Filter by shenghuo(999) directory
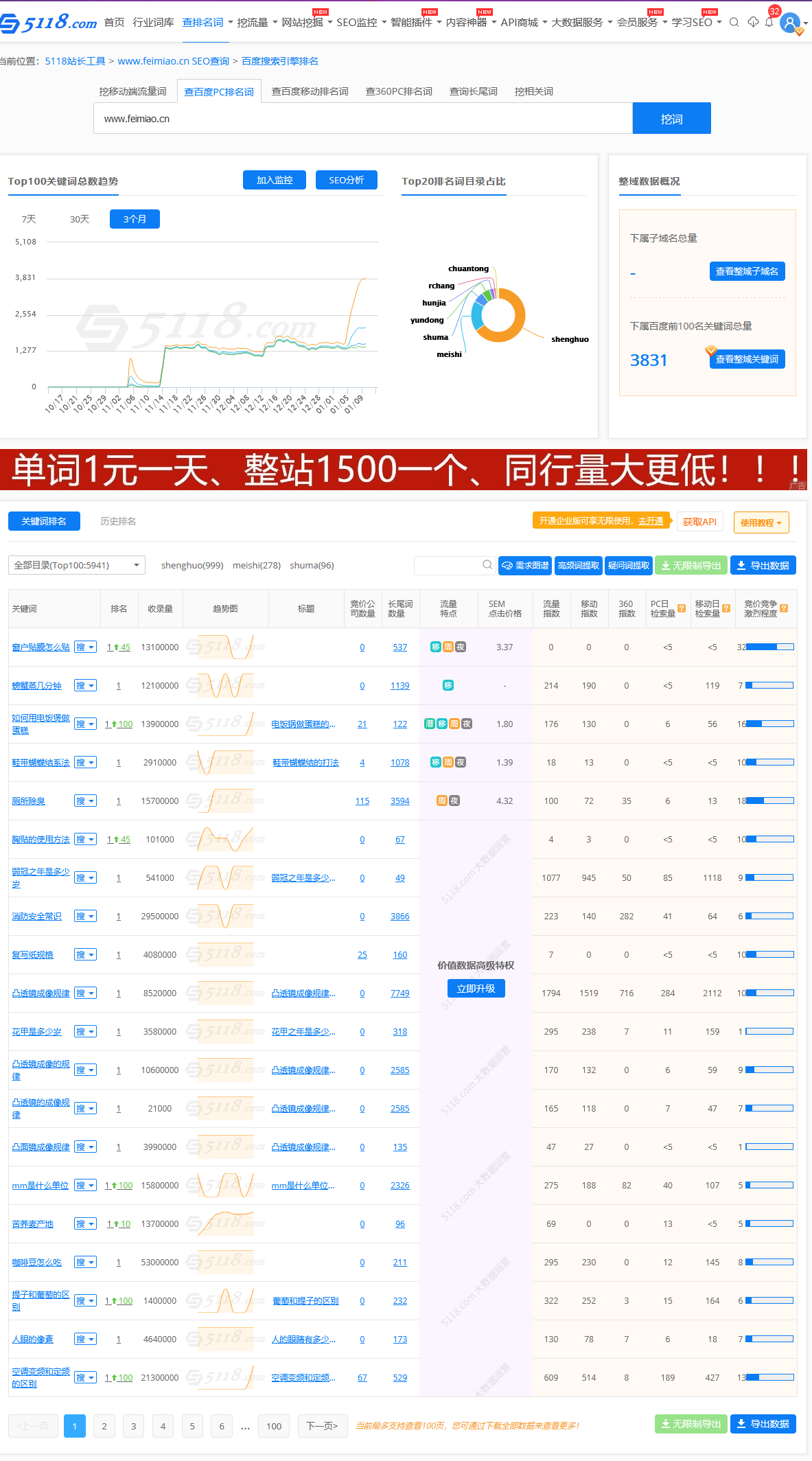The image size is (812, 1461). click(x=192, y=565)
